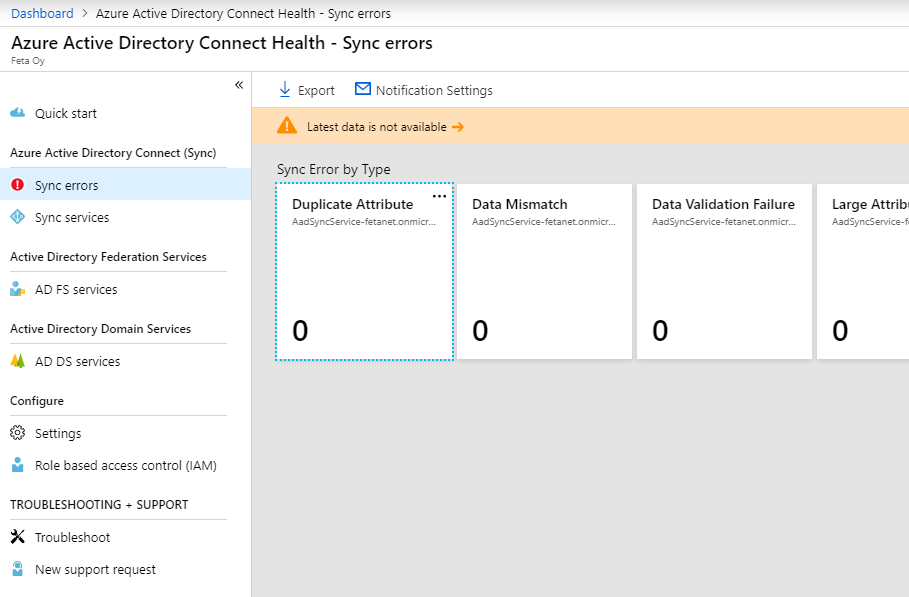The image size is (909, 597).
Task: Click the Sync services diamond icon
Action: click(17, 217)
